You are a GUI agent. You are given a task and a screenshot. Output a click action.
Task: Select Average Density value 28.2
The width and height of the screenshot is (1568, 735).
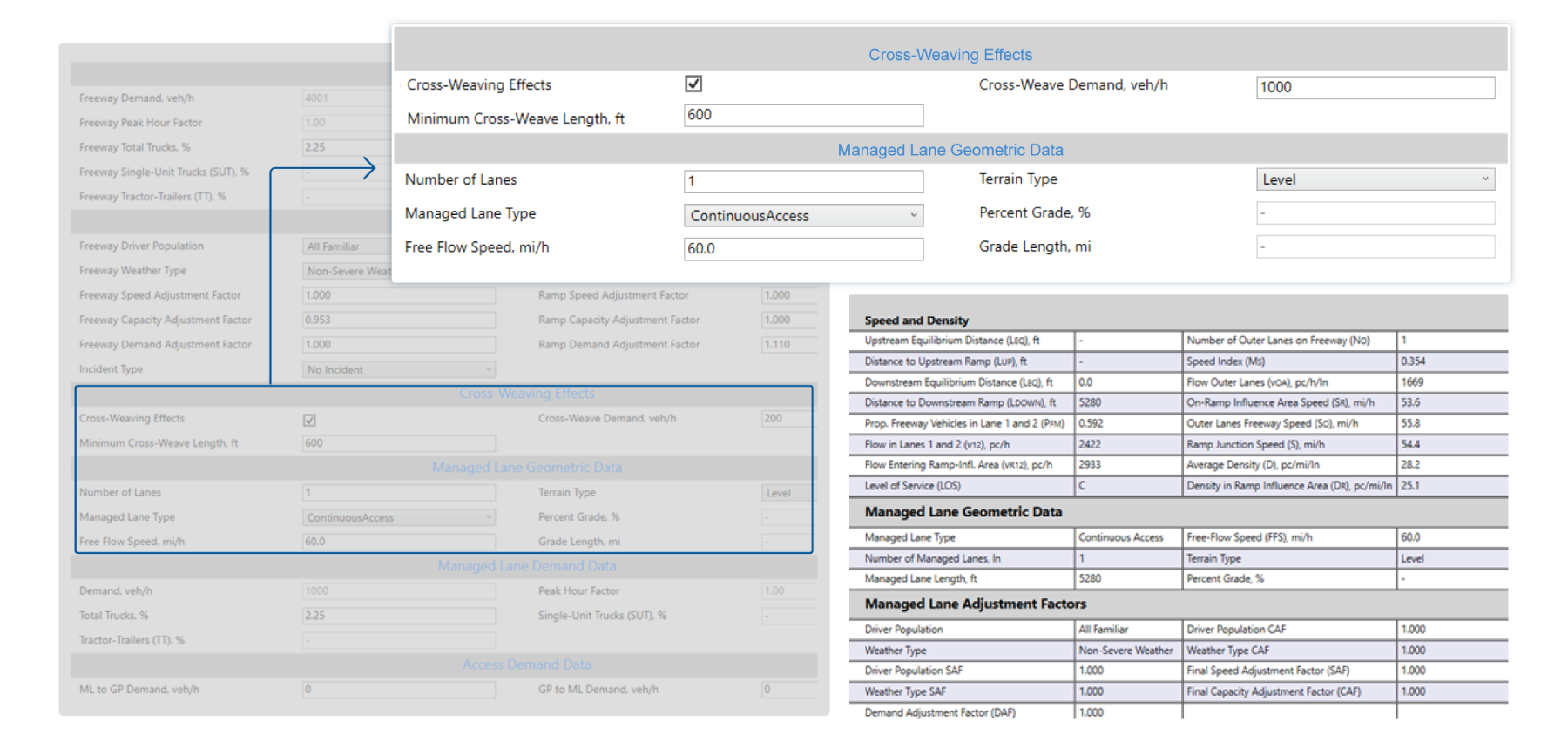1410,465
